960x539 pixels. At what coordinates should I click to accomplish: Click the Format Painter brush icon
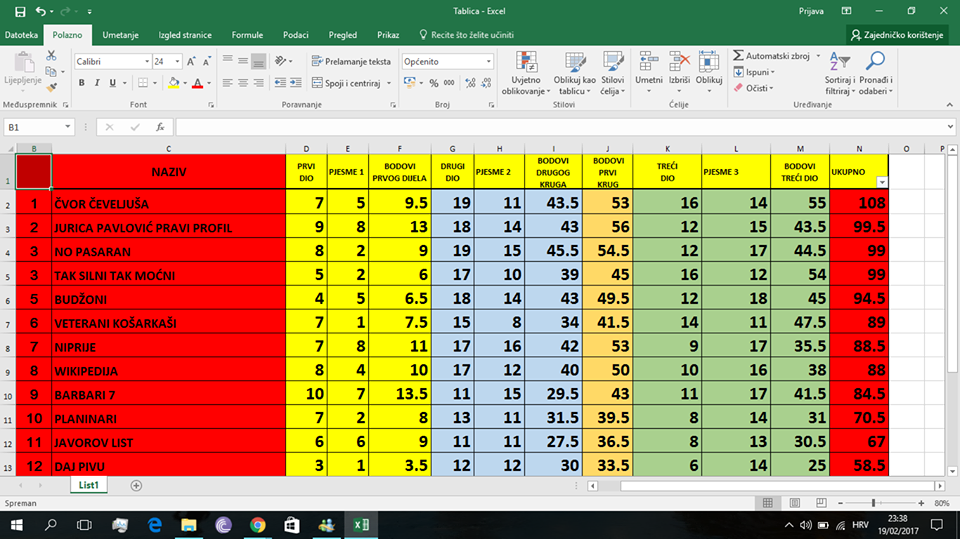(x=51, y=88)
